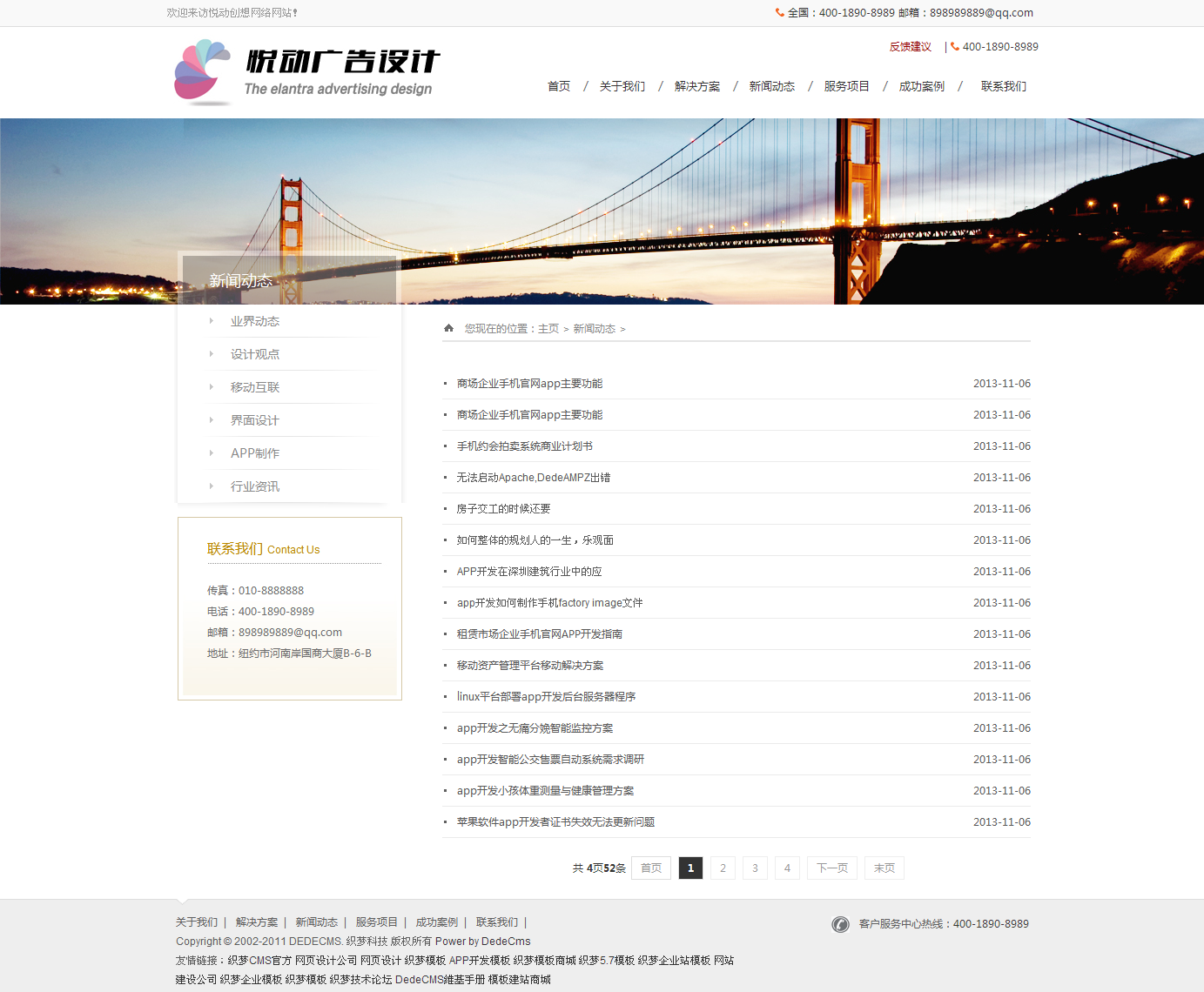Click the orange phone icon in the top bar
Screen dimensions: 1204x992
click(780, 13)
